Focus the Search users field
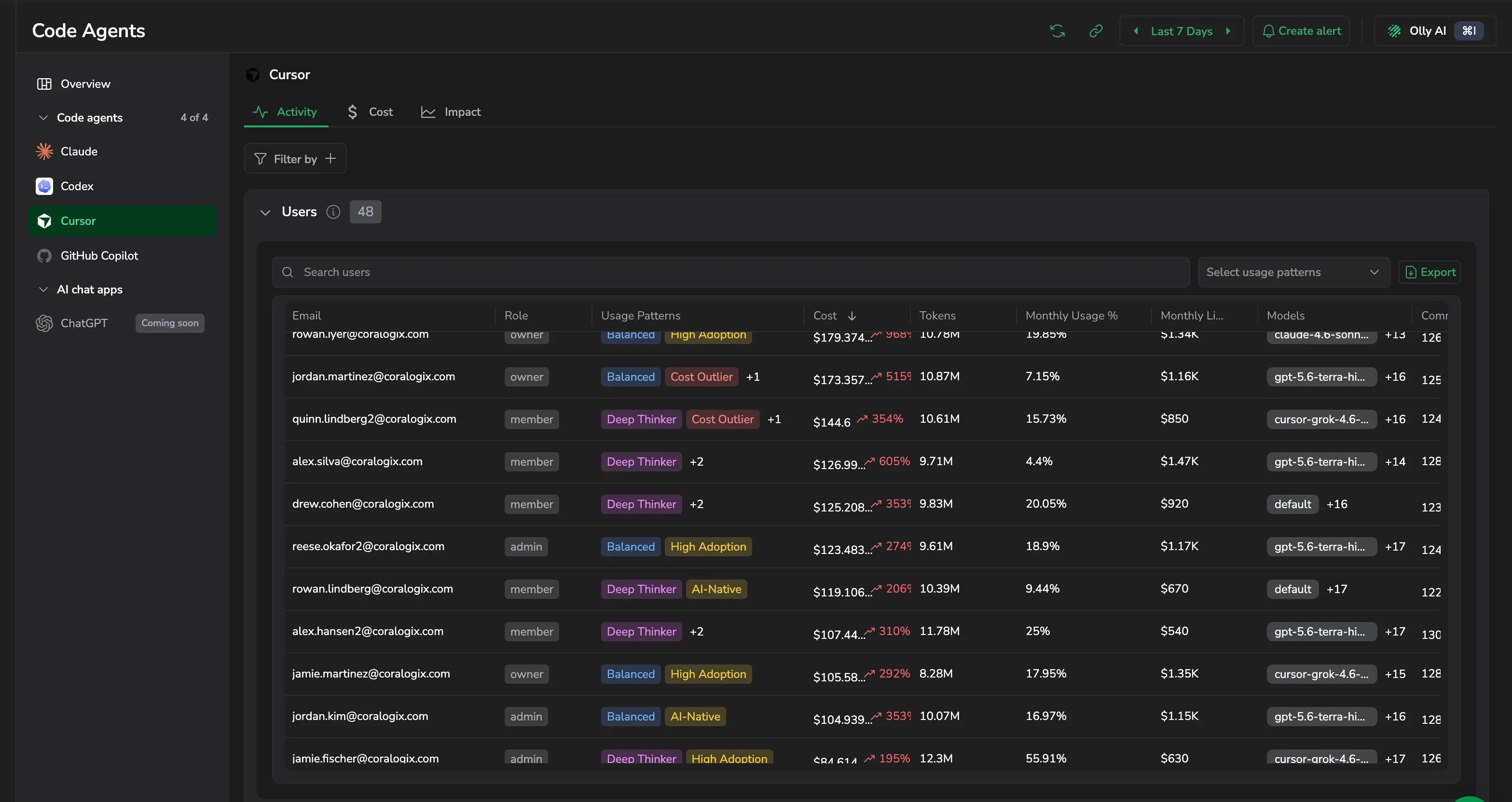Viewport: 1512px width, 802px height. coord(730,273)
